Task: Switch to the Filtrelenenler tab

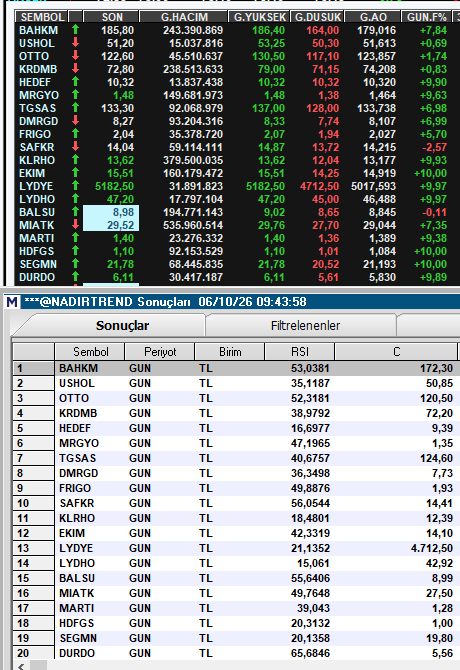Action: 305,326
